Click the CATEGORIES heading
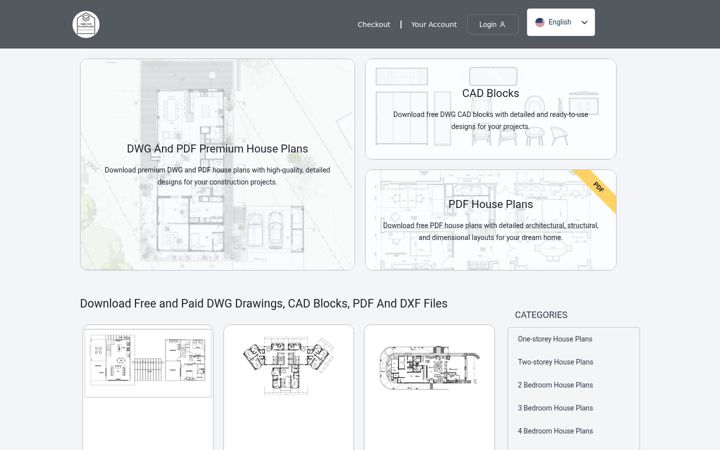 (541, 315)
